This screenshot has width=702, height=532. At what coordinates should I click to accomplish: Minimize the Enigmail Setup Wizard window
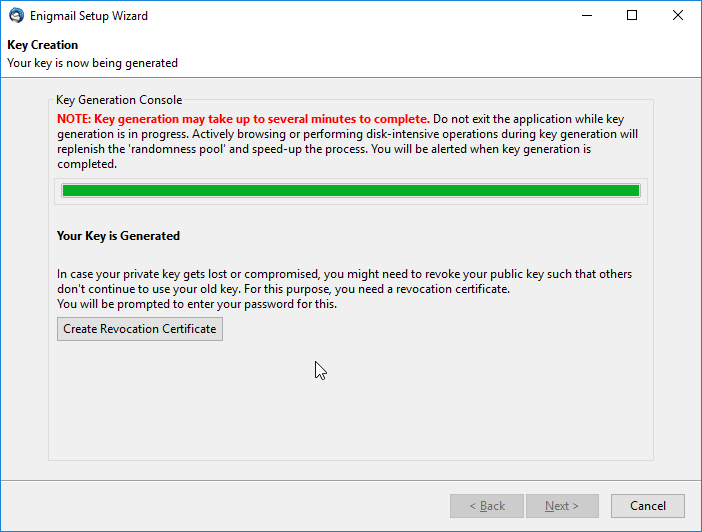pyautogui.click(x=587, y=16)
